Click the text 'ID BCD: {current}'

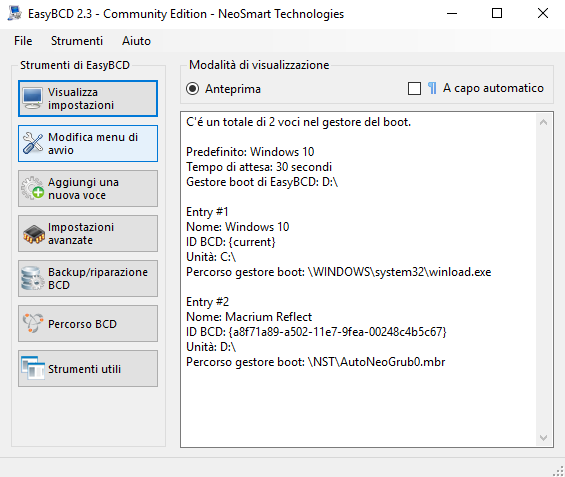[231, 242]
